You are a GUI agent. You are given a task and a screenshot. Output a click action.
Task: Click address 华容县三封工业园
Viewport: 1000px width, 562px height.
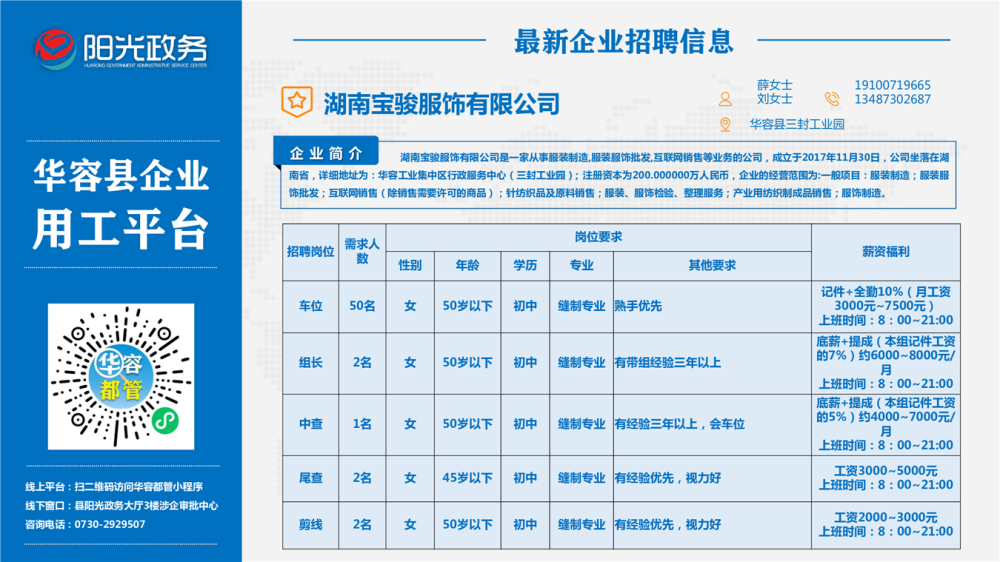[x=797, y=124]
